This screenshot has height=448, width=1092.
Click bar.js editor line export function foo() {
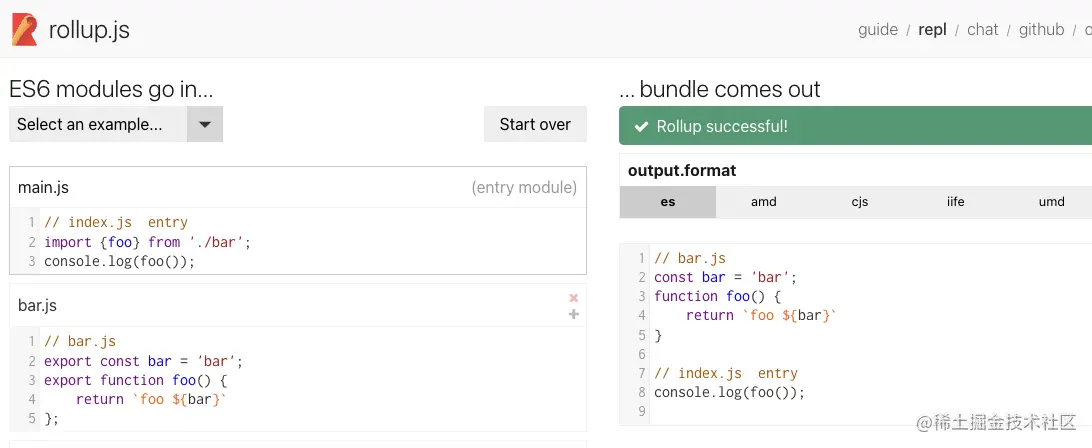point(136,380)
